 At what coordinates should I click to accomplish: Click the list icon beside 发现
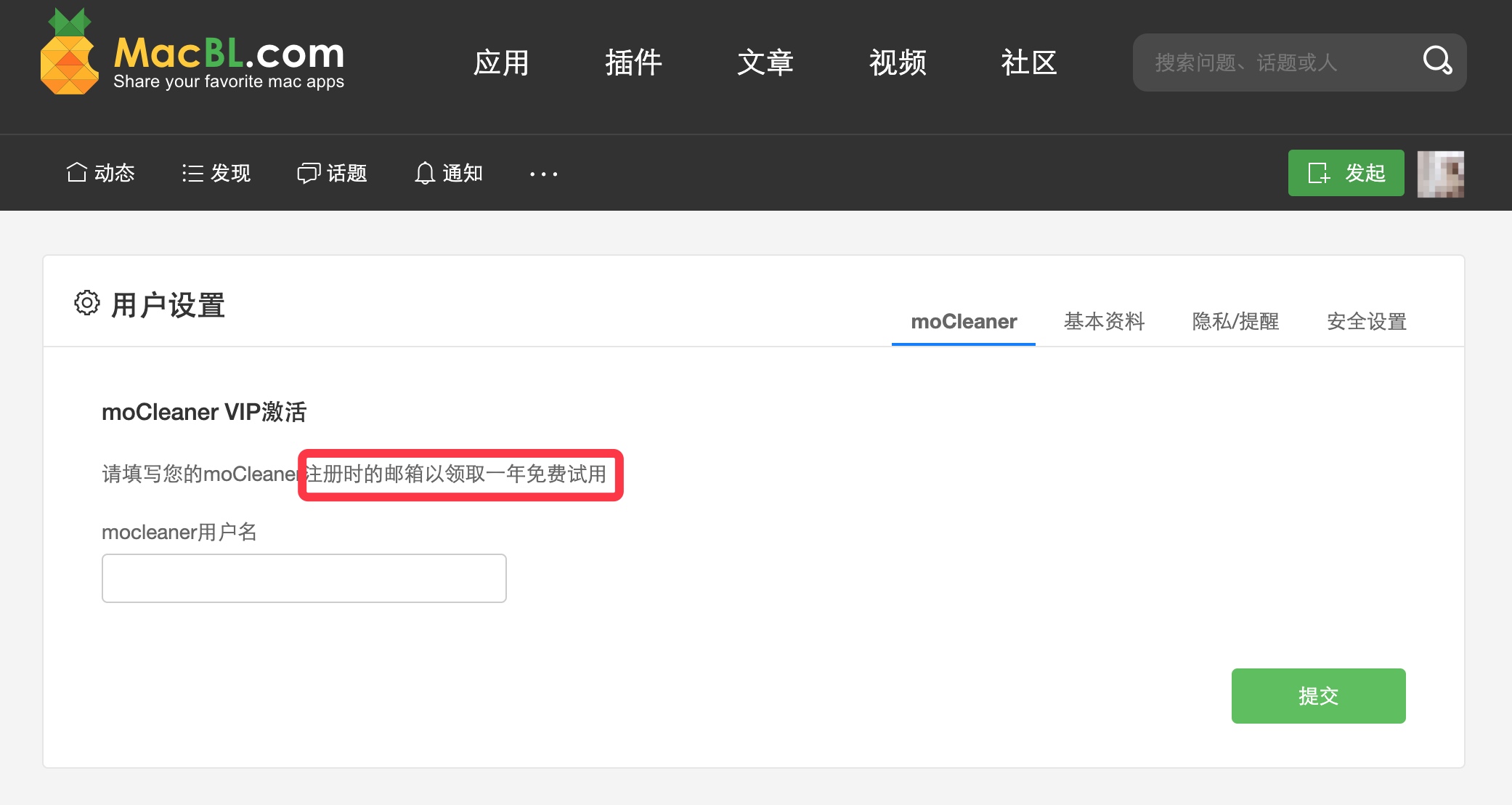click(x=192, y=173)
